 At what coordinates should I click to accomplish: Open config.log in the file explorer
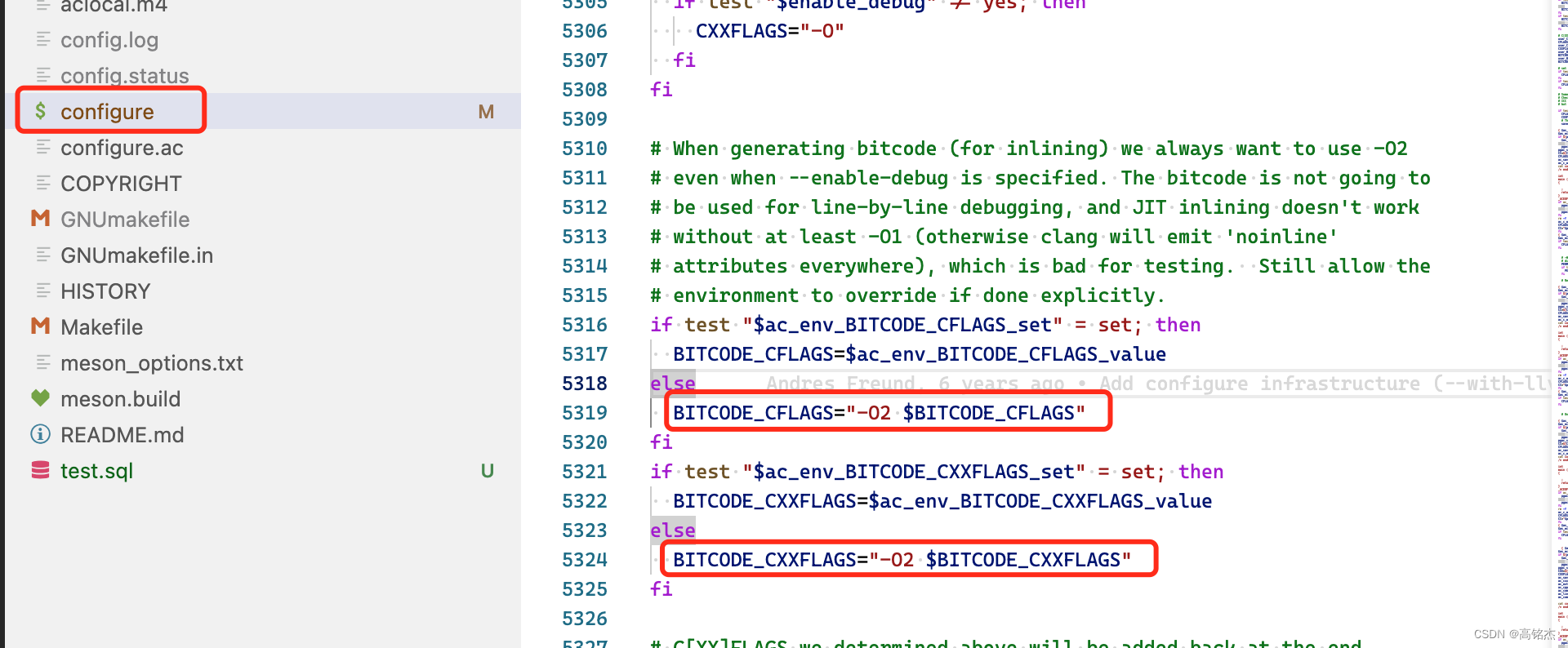coord(109,40)
